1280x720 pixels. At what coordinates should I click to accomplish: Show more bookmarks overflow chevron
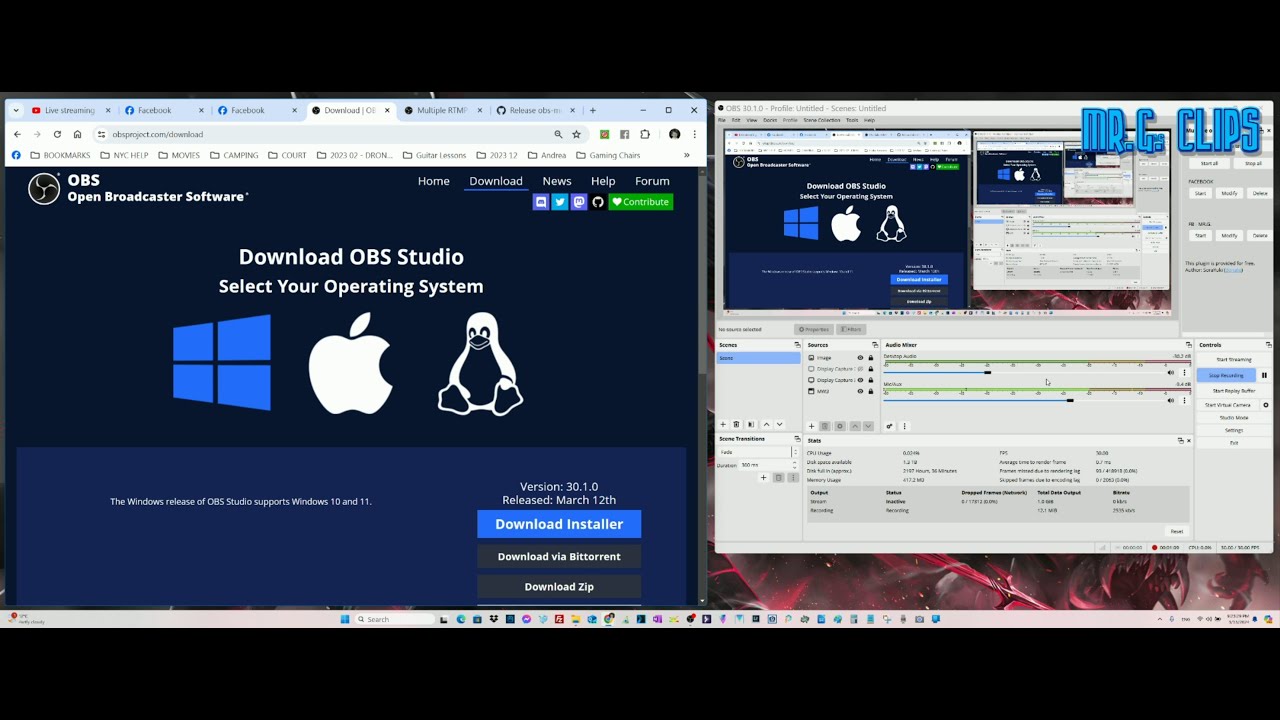(687, 155)
